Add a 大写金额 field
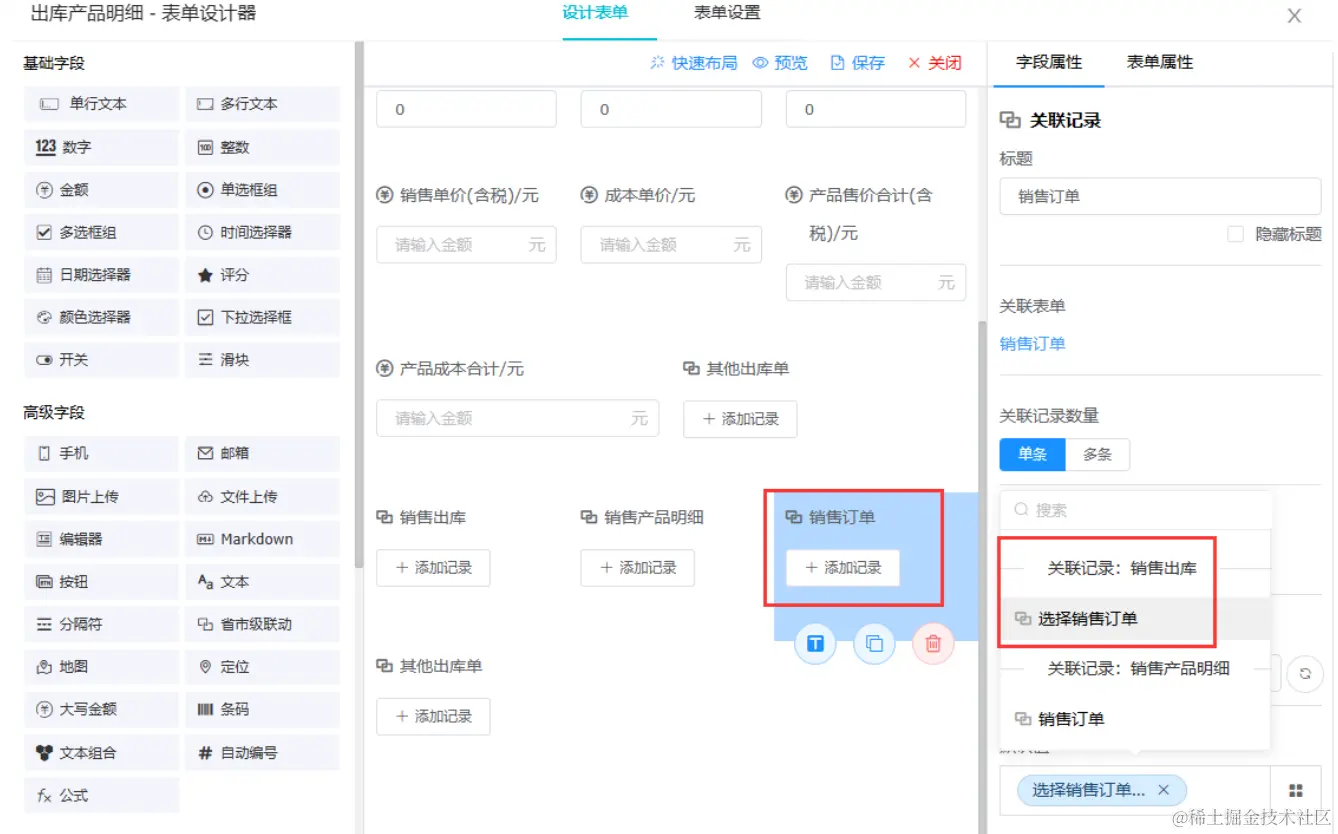The image size is (1338, 834). [x=101, y=709]
